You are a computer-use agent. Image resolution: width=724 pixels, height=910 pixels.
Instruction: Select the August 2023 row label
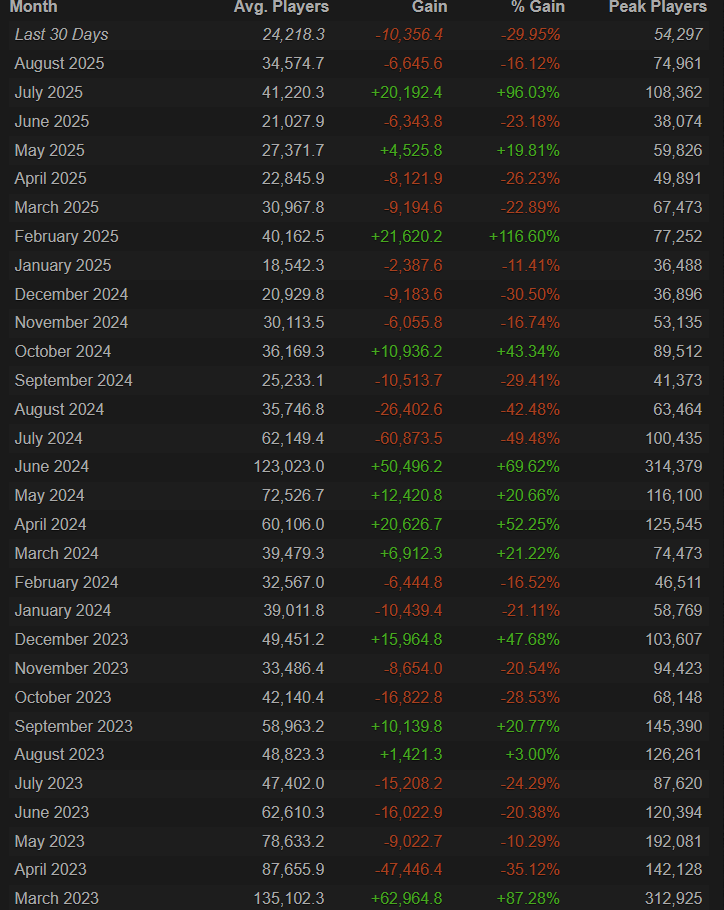pos(59,754)
